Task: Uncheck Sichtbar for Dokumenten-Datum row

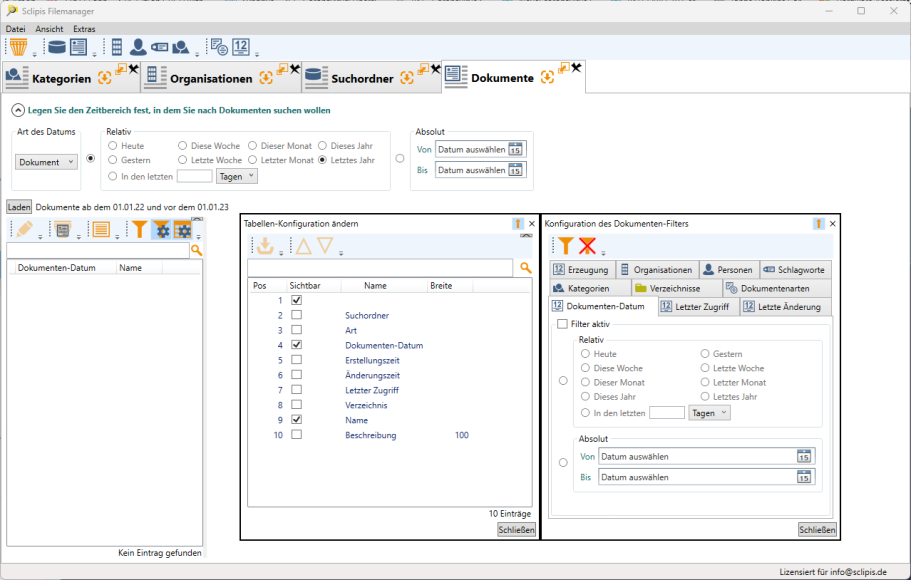Action: pyautogui.click(x=296, y=345)
